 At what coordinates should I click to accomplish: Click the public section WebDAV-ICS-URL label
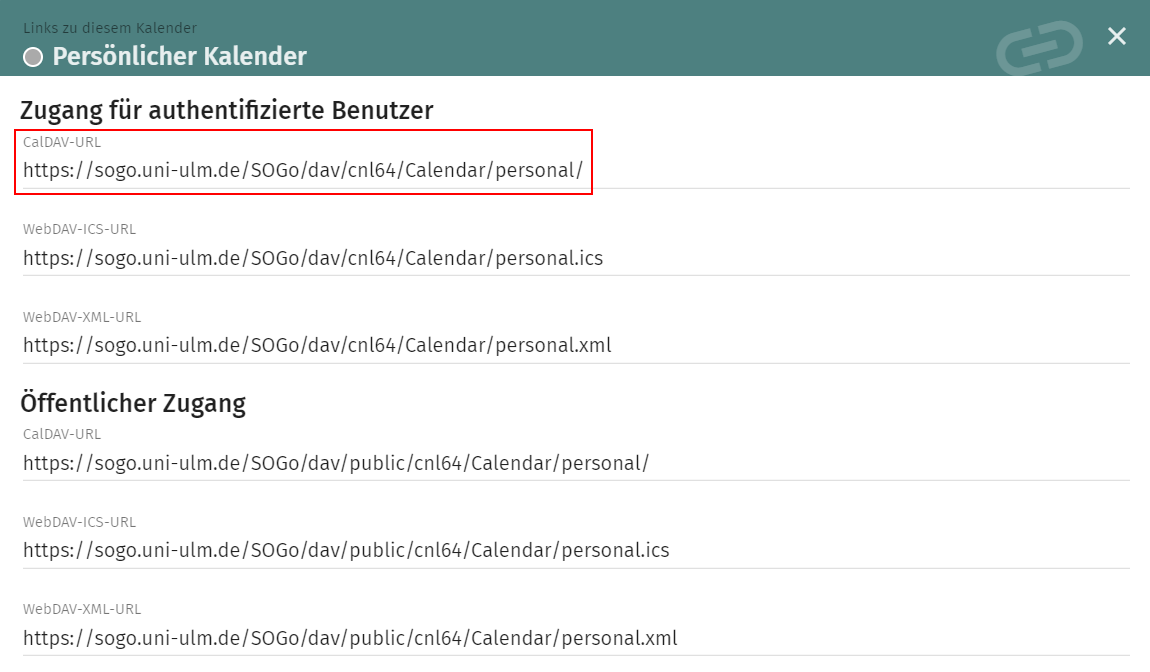click(80, 521)
